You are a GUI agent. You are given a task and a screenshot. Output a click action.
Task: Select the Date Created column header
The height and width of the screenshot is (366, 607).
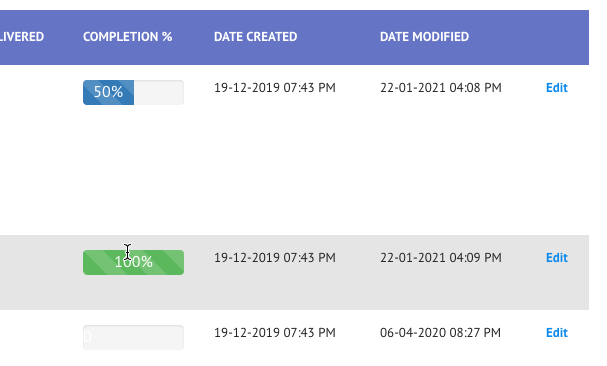(x=255, y=37)
